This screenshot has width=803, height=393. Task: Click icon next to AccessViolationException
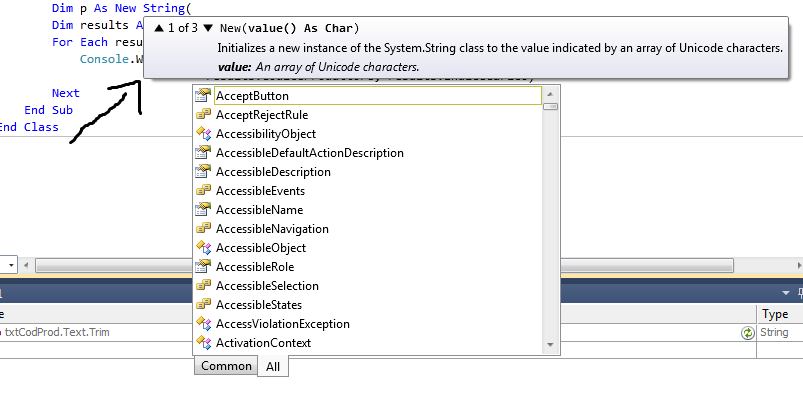tap(203, 323)
